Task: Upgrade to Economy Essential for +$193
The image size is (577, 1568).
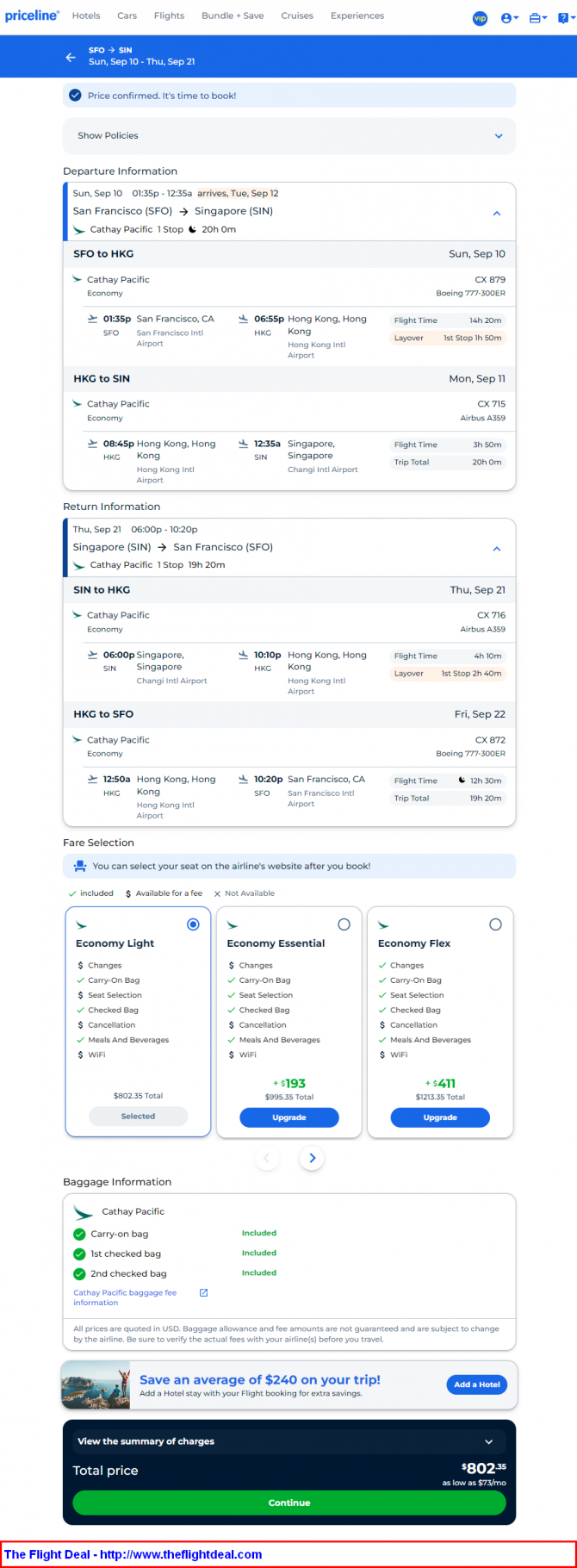Action: click(x=289, y=1117)
